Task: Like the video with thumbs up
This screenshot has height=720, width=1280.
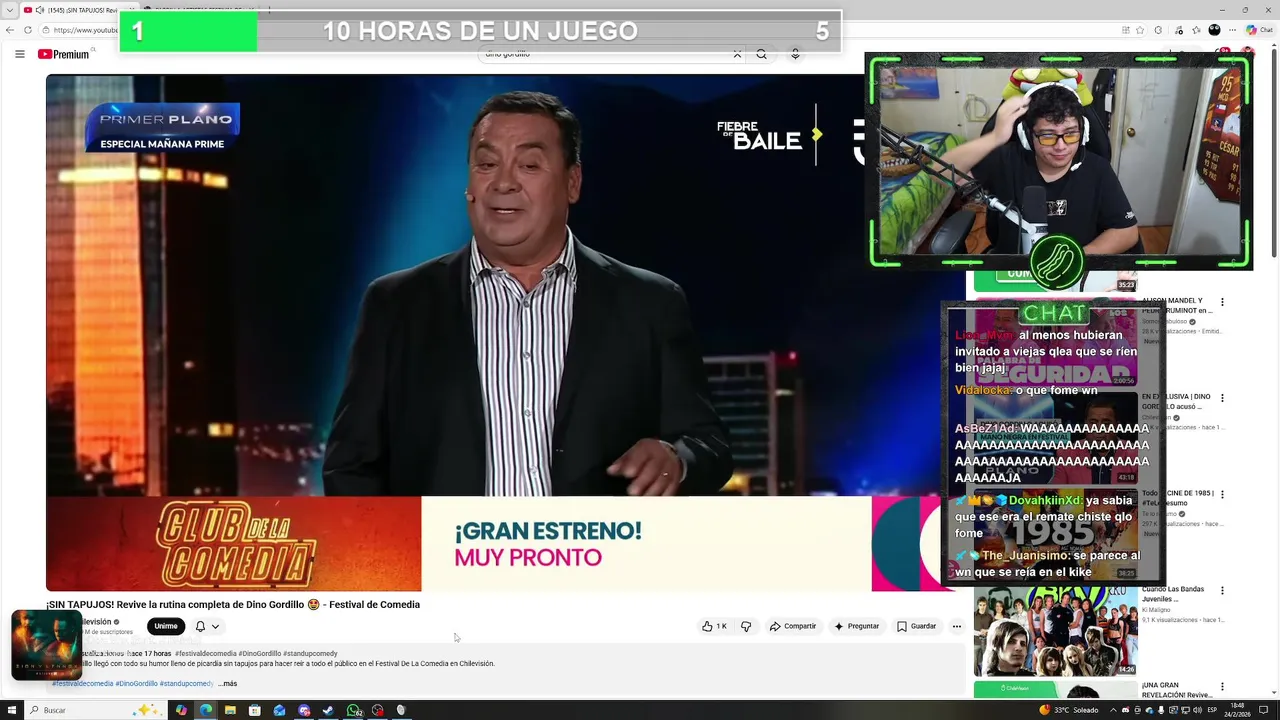Action: coord(714,626)
